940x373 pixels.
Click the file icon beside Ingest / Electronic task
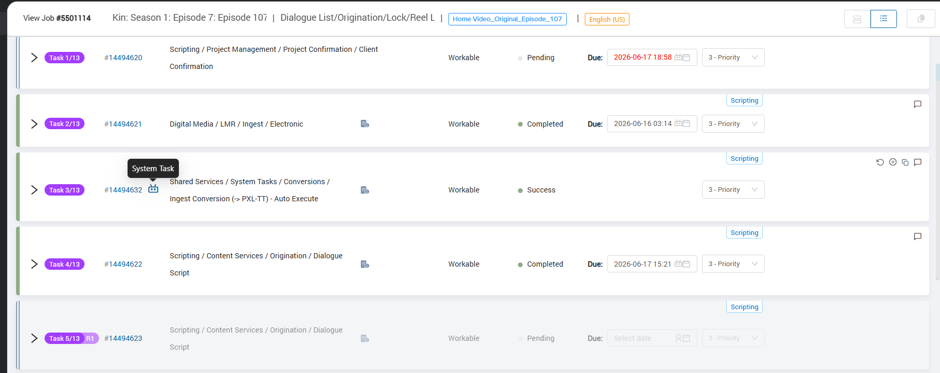click(x=364, y=124)
